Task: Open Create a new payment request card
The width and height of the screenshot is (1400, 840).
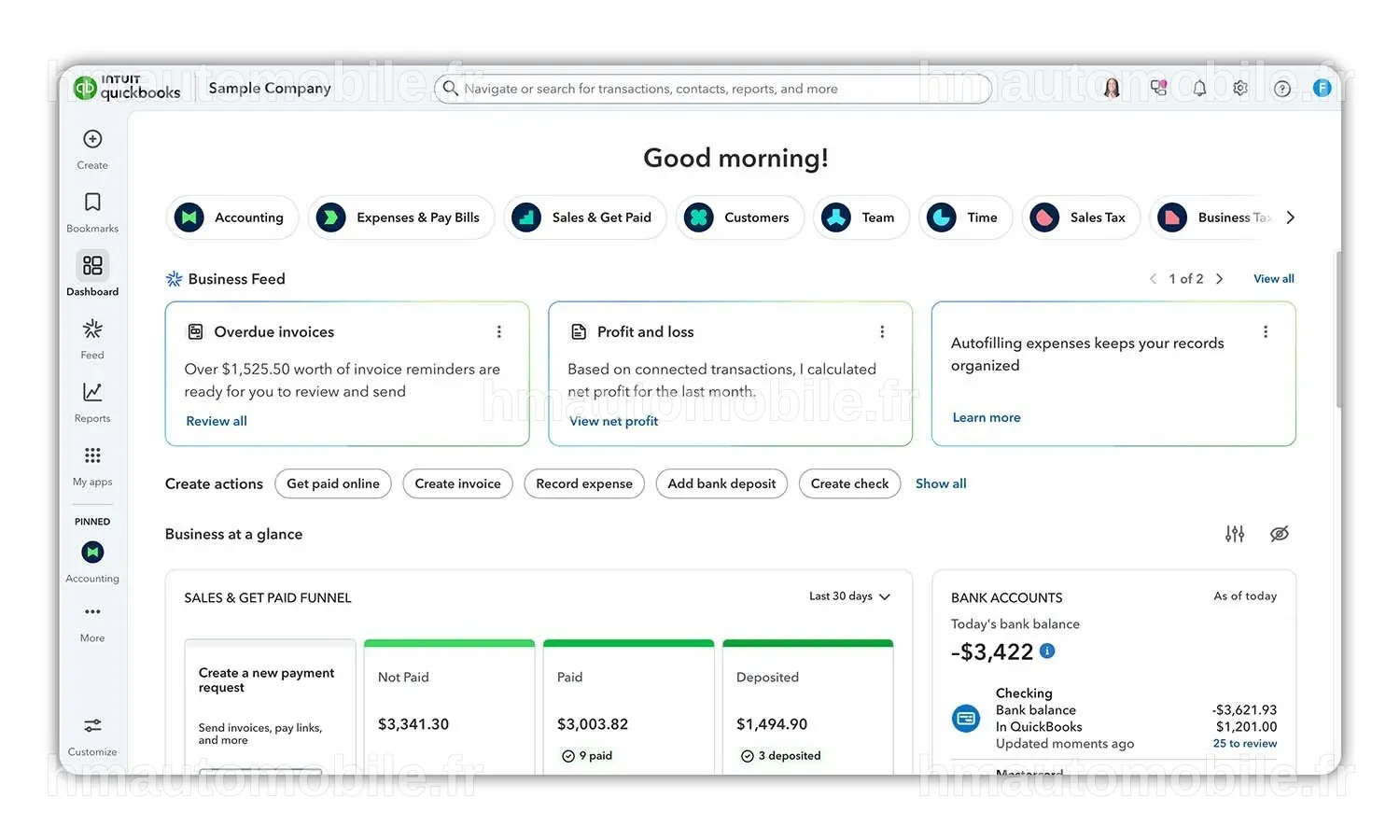Action: (270, 707)
